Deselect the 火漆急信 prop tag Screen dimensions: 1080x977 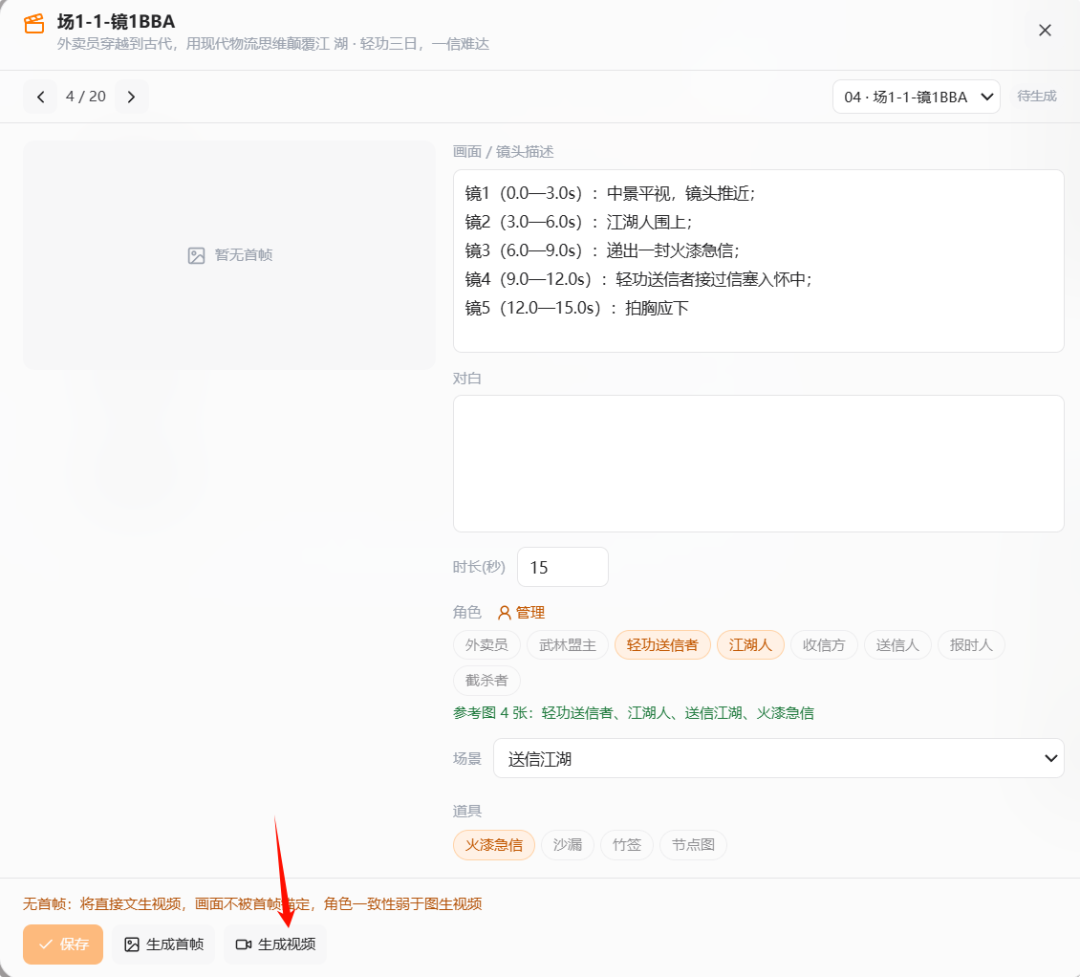[494, 845]
